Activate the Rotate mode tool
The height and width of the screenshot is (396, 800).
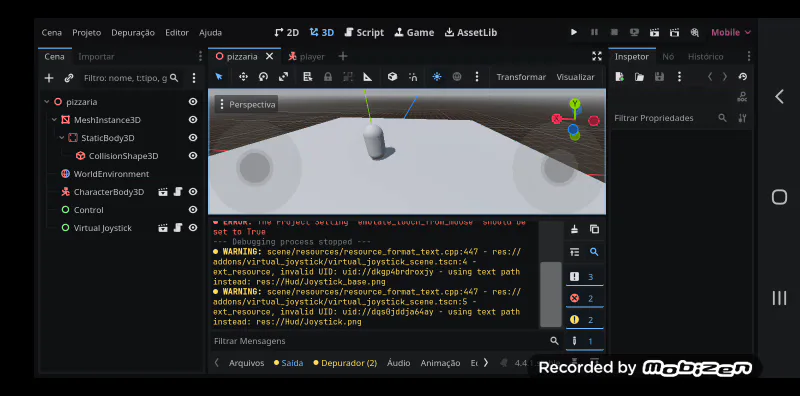263,77
